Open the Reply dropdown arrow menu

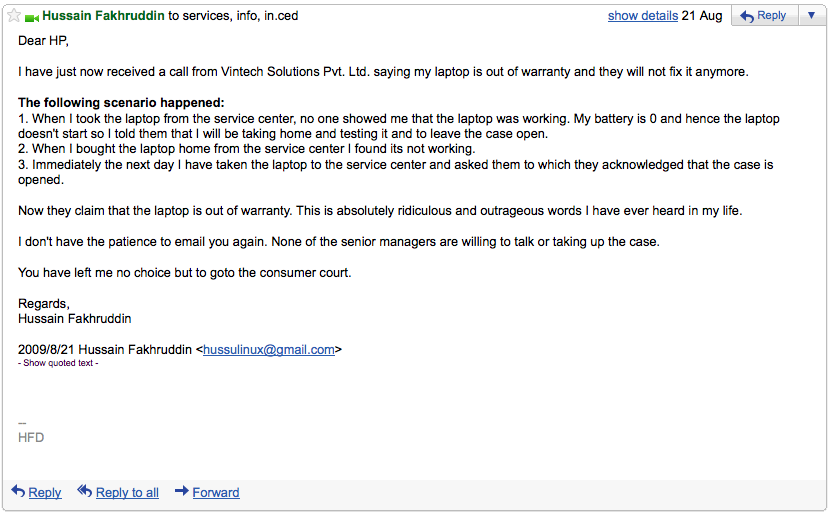coord(811,15)
